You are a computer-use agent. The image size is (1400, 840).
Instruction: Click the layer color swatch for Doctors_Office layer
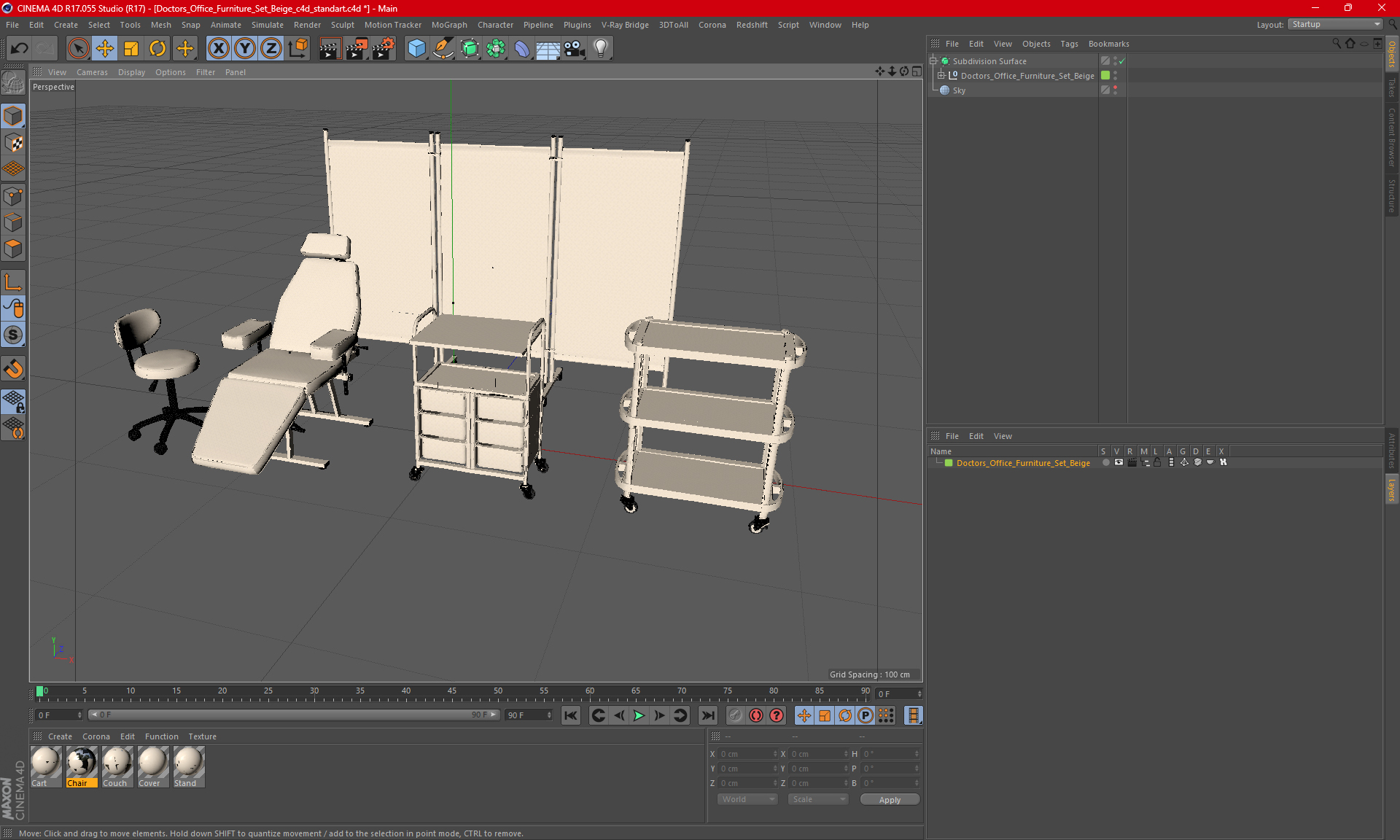(x=949, y=463)
